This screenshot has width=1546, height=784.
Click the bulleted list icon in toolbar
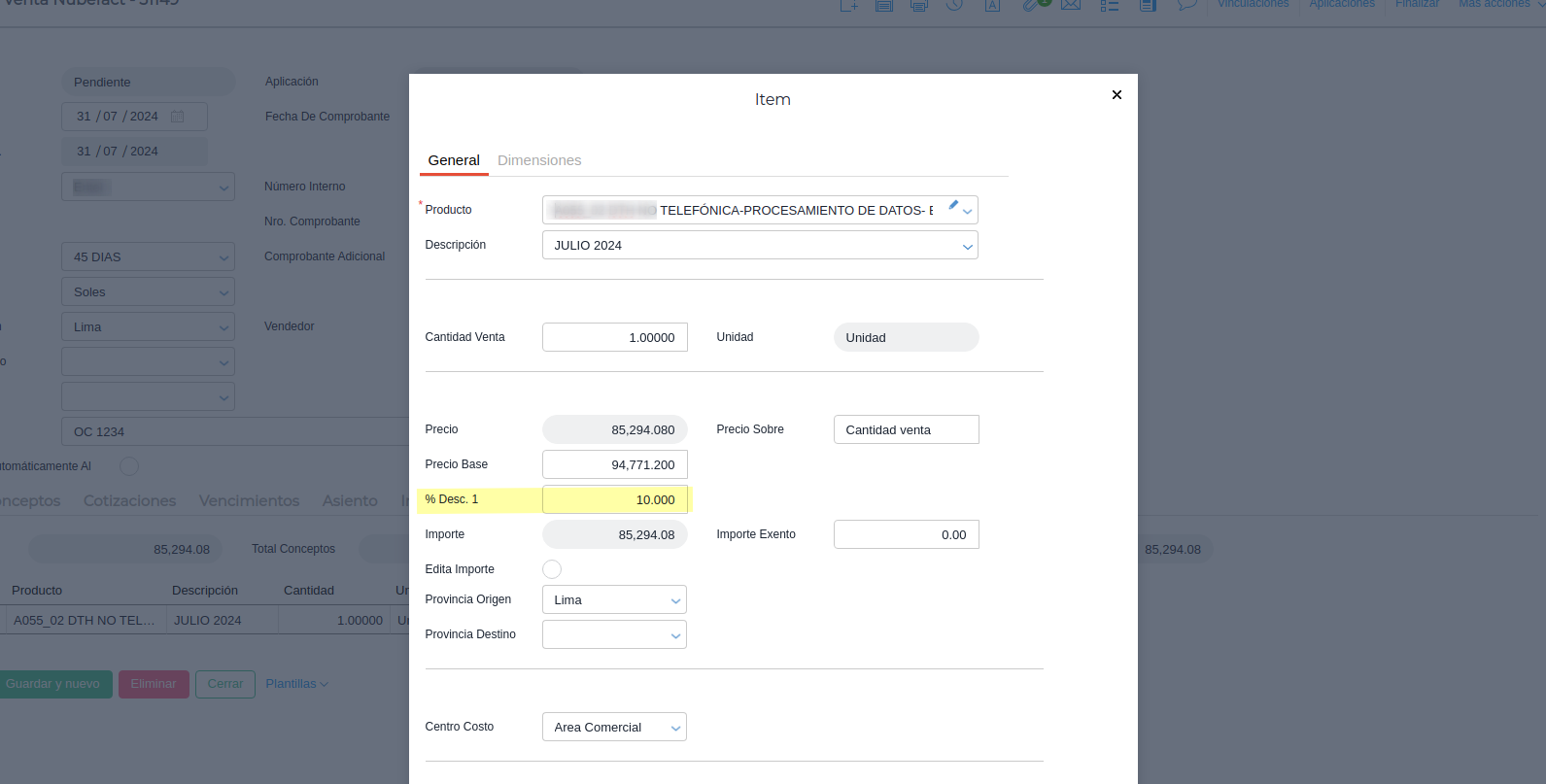point(1110,5)
